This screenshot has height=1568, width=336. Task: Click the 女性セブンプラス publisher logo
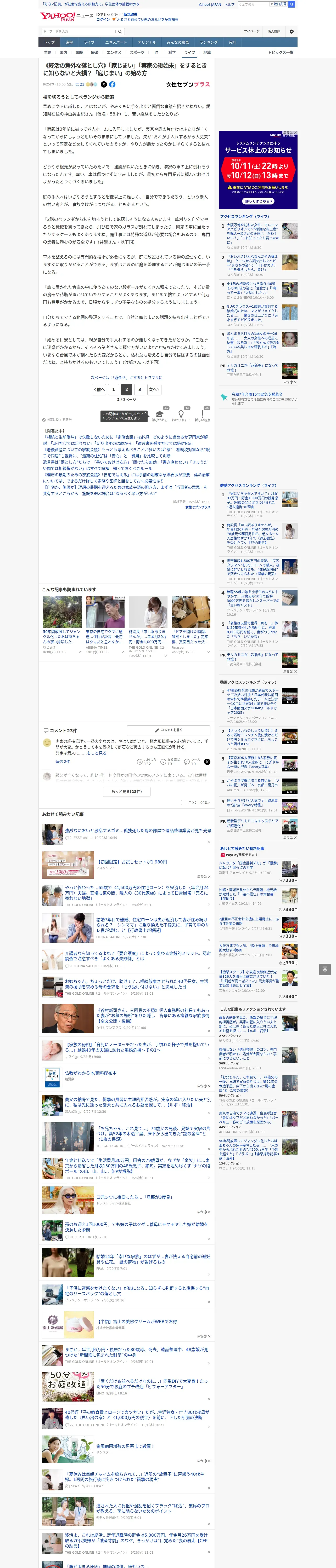click(x=188, y=85)
